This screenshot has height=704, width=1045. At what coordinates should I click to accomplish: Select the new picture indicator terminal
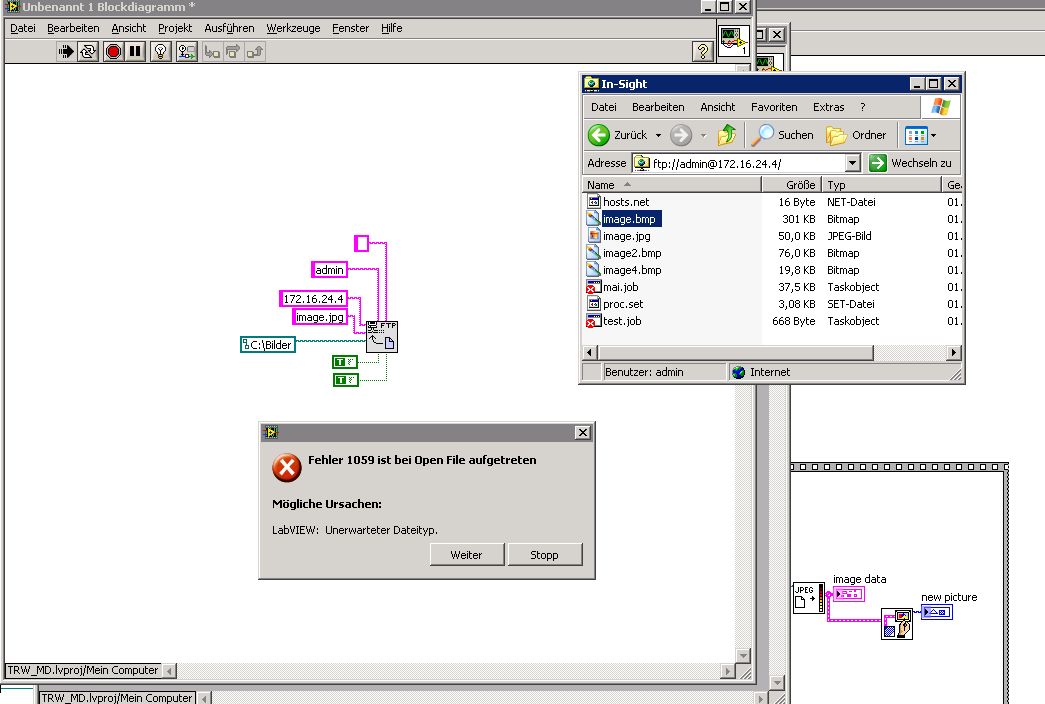[x=937, y=611]
